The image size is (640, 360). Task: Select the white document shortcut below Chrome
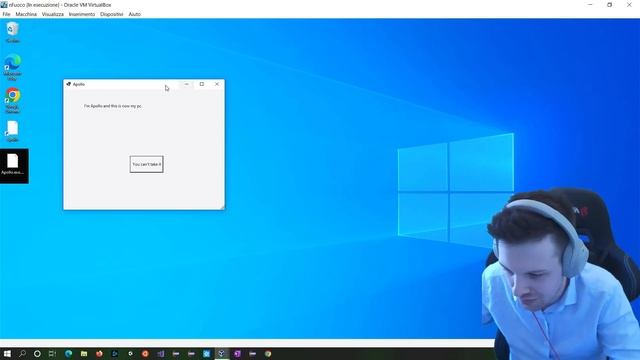(13, 131)
